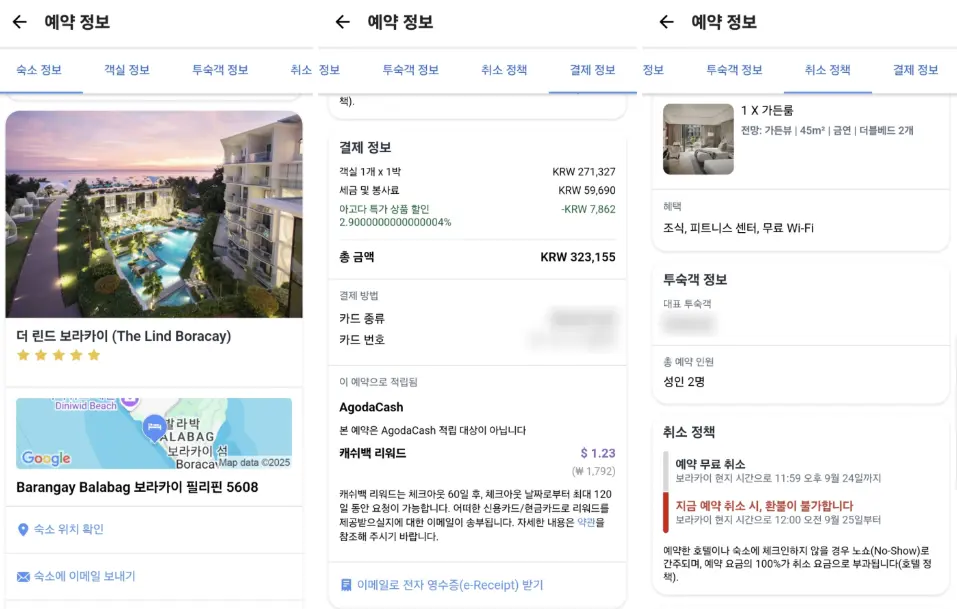The width and height of the screenshot is (957, 609).
Task: Select 숙소 정보 tab in left screen
Action: (x=39, y=70)
